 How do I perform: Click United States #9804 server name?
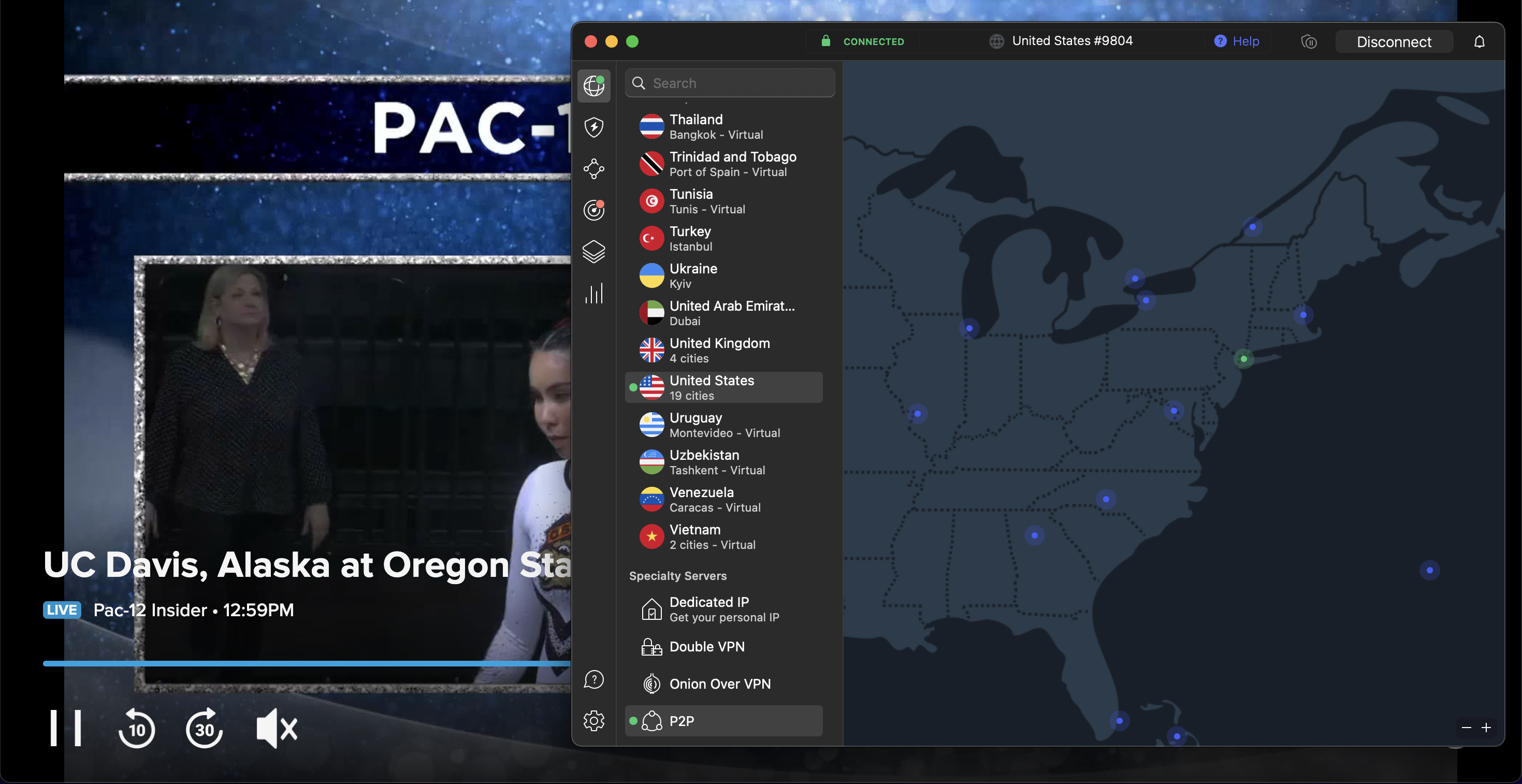pyautogui.click(x=1072, y=41)
